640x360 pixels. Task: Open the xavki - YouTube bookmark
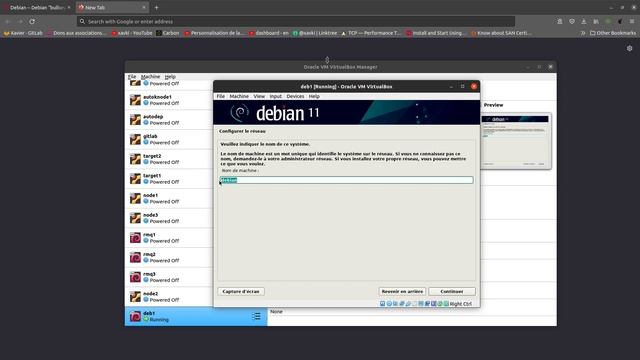pyautogui.click(x=132, y=33)
